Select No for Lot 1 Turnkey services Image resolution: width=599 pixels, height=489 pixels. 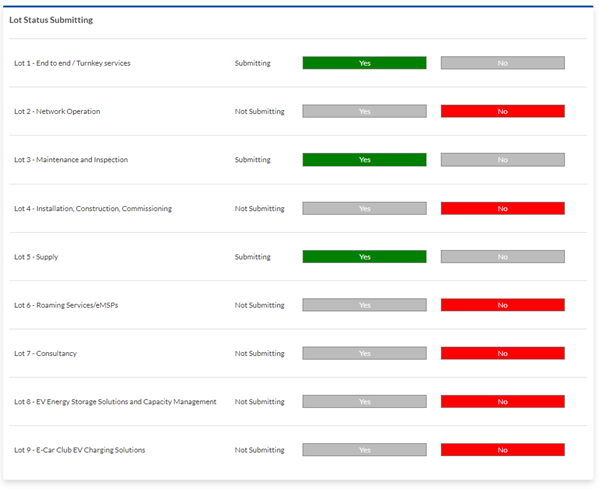[x=503, y=63]
